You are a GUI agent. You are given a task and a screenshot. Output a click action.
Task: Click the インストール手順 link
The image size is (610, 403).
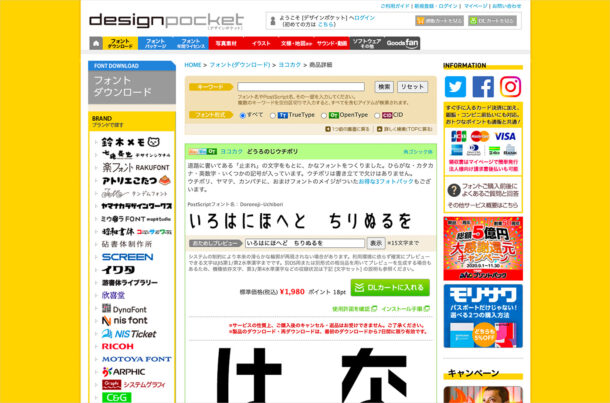click(x=405, y=309)
